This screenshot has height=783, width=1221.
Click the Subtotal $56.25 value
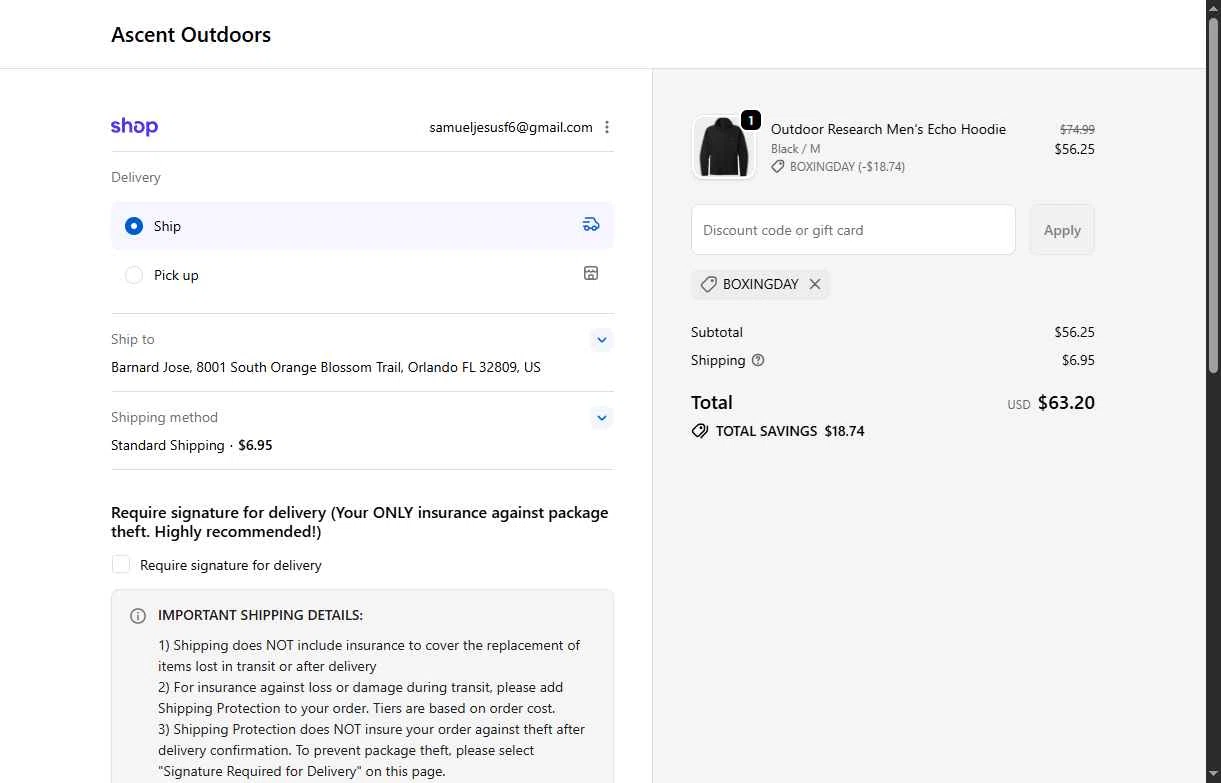click(1074, 332)
